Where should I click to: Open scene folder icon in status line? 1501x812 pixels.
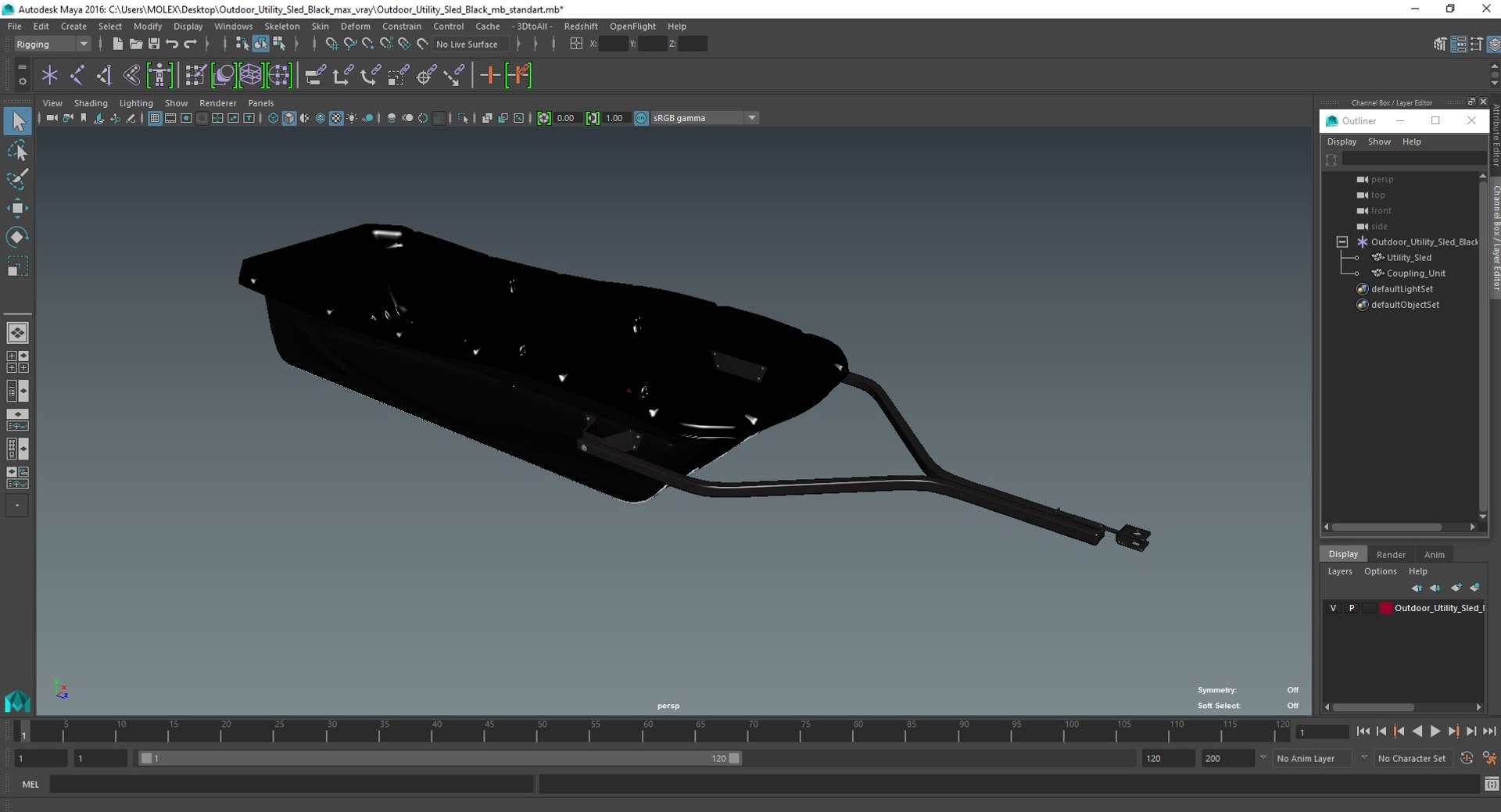tap(135, 44)
